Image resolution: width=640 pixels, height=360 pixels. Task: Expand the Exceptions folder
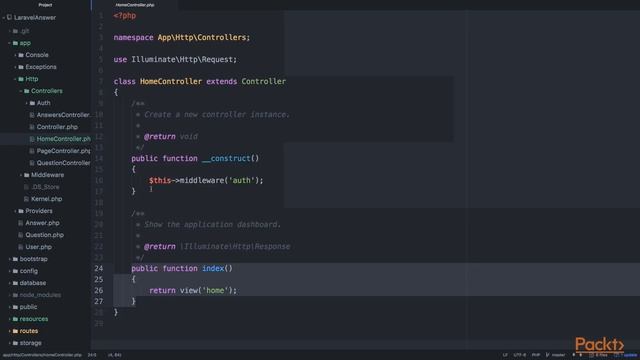coord(15,67)
